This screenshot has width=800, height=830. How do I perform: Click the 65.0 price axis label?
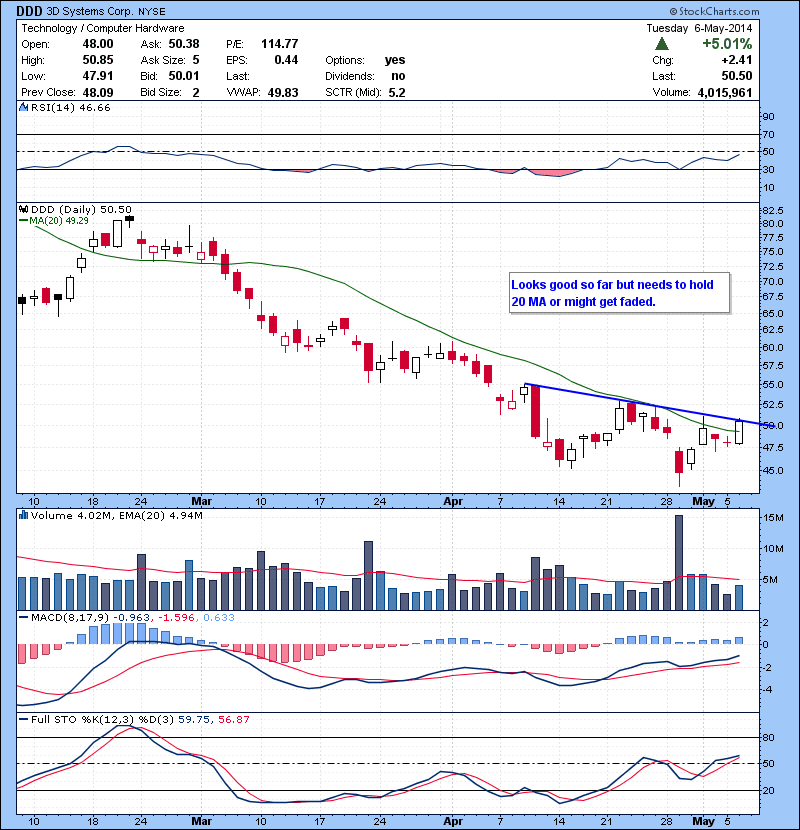(772, 313)
